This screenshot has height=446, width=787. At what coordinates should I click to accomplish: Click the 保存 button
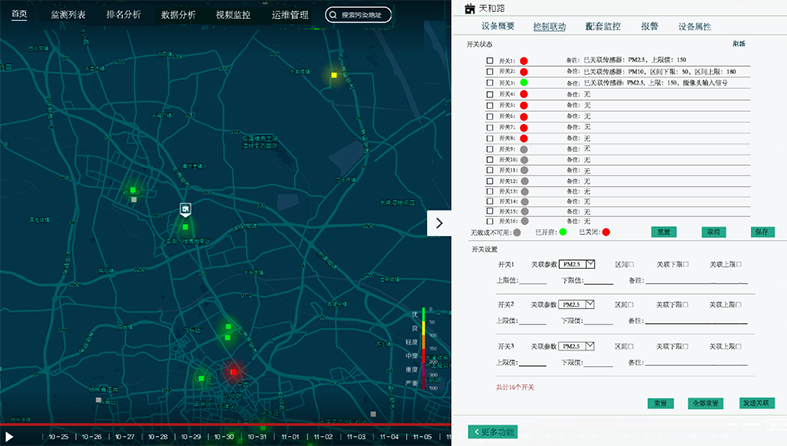coord(761,231)
